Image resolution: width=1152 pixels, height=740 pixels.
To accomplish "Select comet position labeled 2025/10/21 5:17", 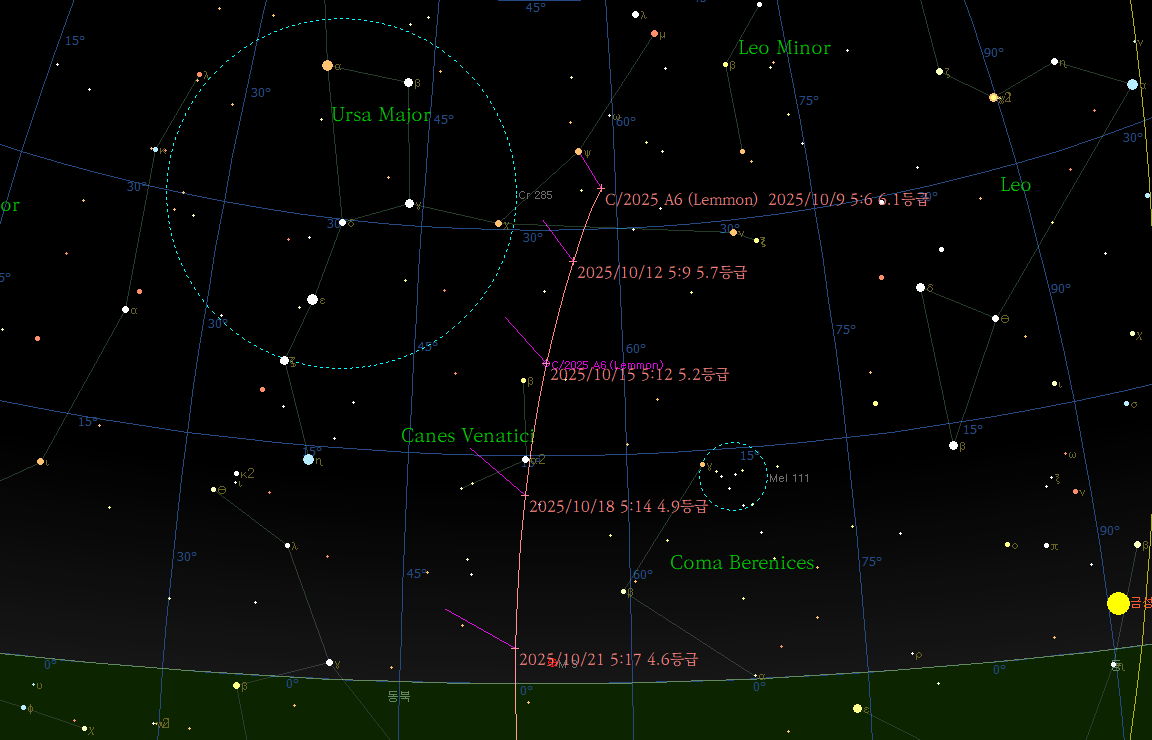I will [515, 648].
